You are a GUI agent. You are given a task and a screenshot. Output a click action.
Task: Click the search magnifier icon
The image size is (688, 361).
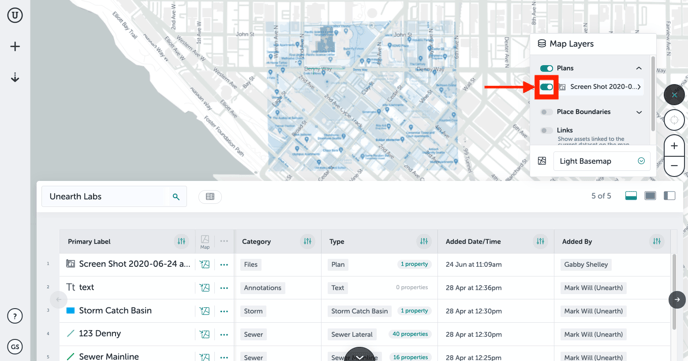point(176,197)
